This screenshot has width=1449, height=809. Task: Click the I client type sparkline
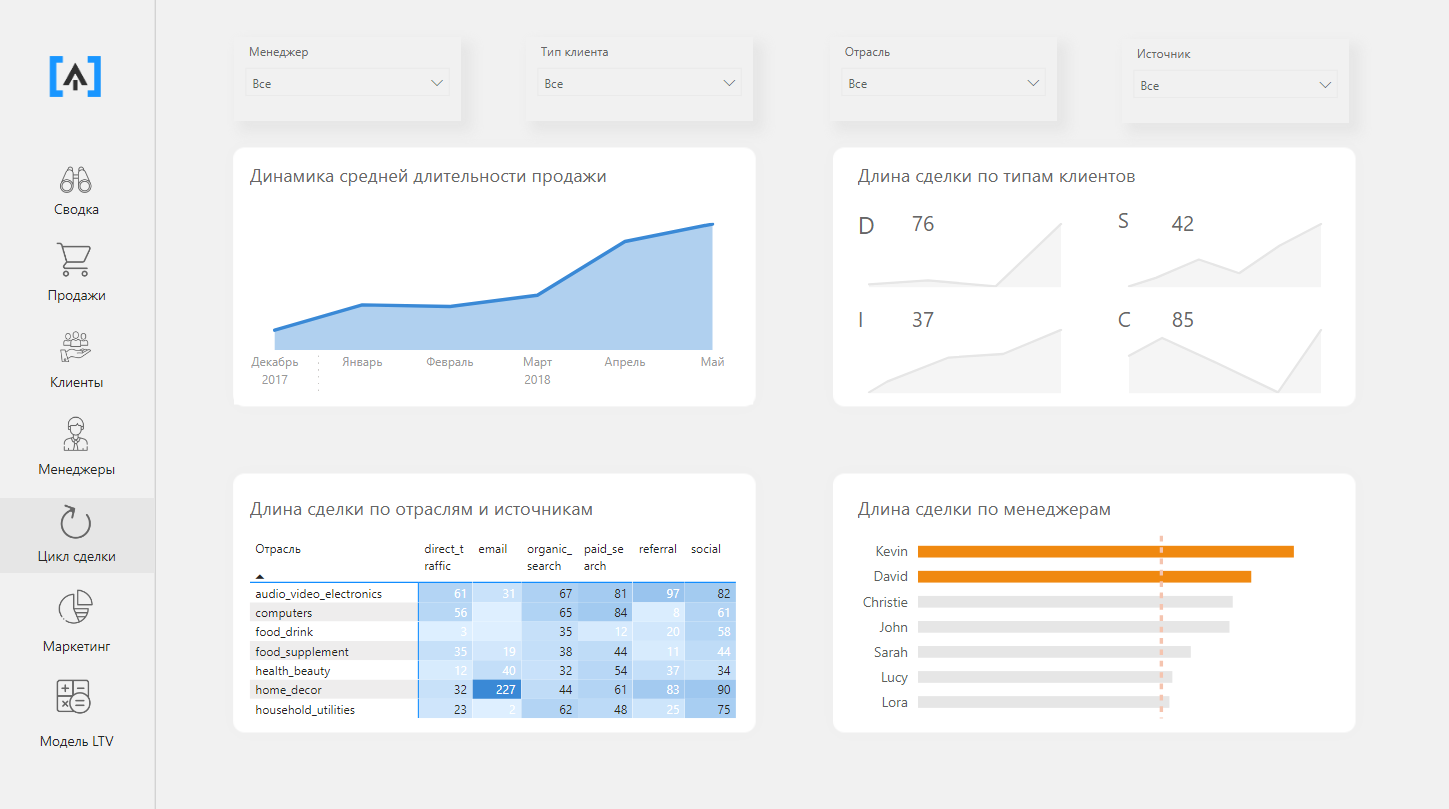(964, 362)
